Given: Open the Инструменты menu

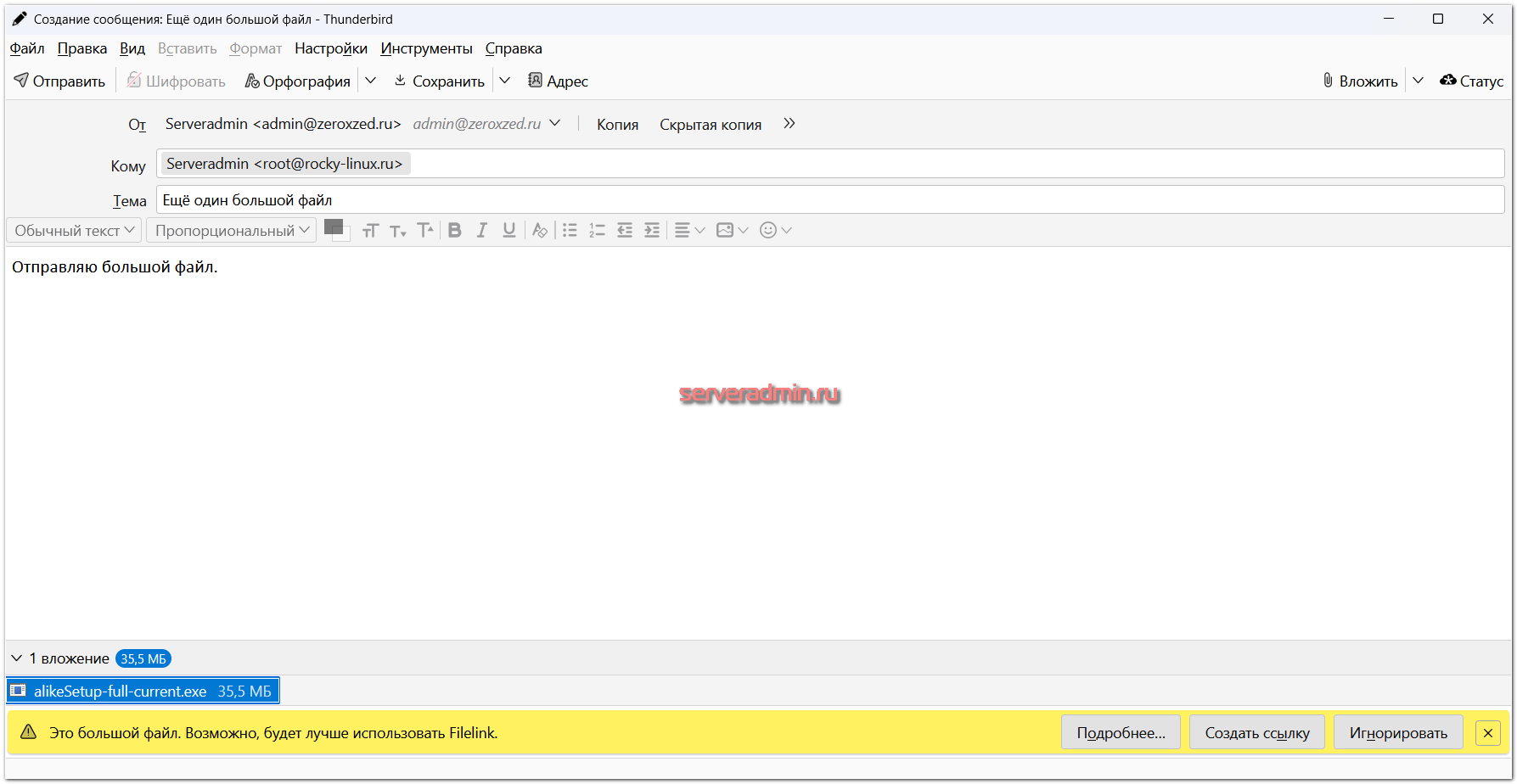Looking at the screenshot, I should pyautogui.click(x=426, y=49).
